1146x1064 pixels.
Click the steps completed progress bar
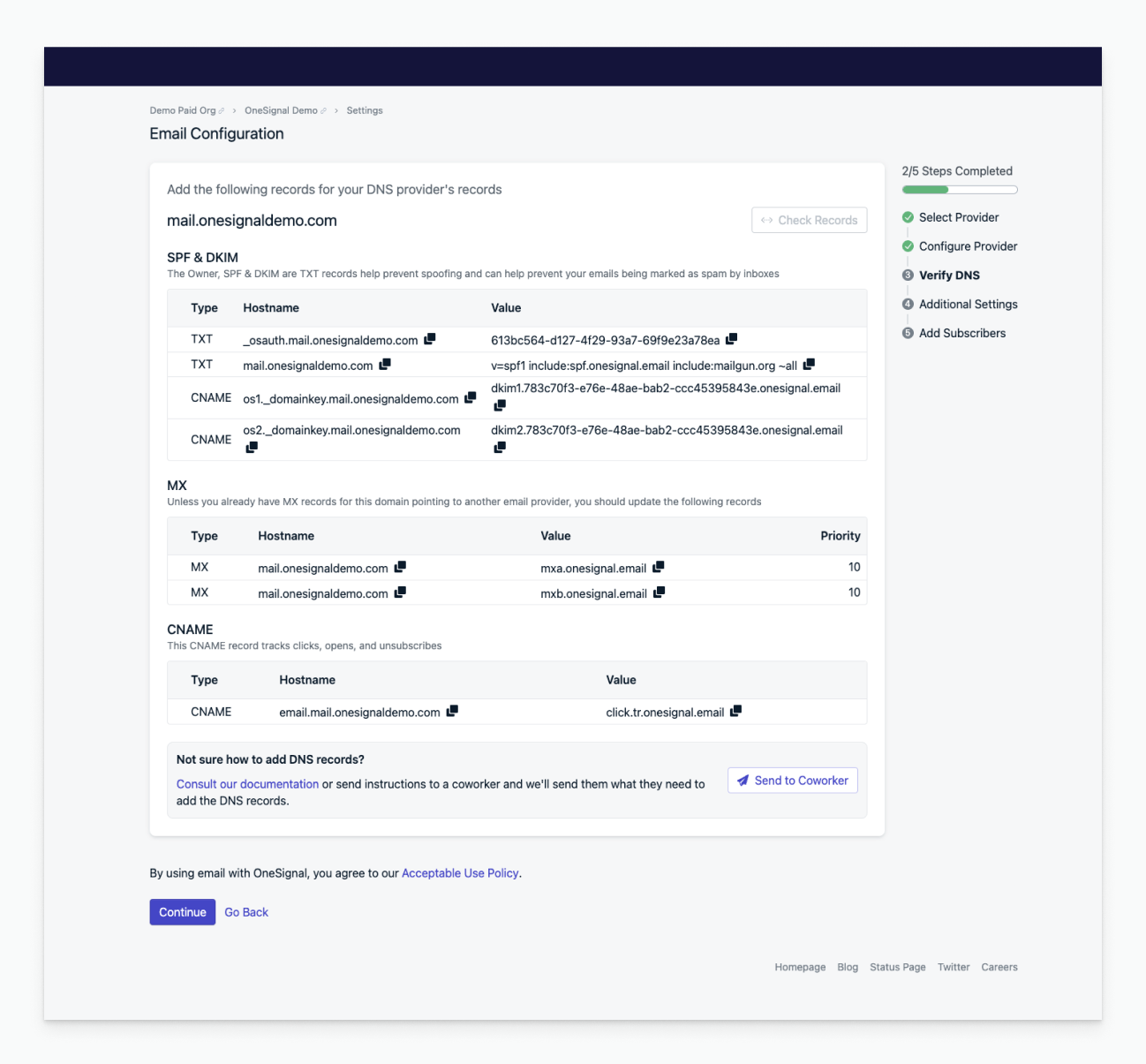click(960, 190)
